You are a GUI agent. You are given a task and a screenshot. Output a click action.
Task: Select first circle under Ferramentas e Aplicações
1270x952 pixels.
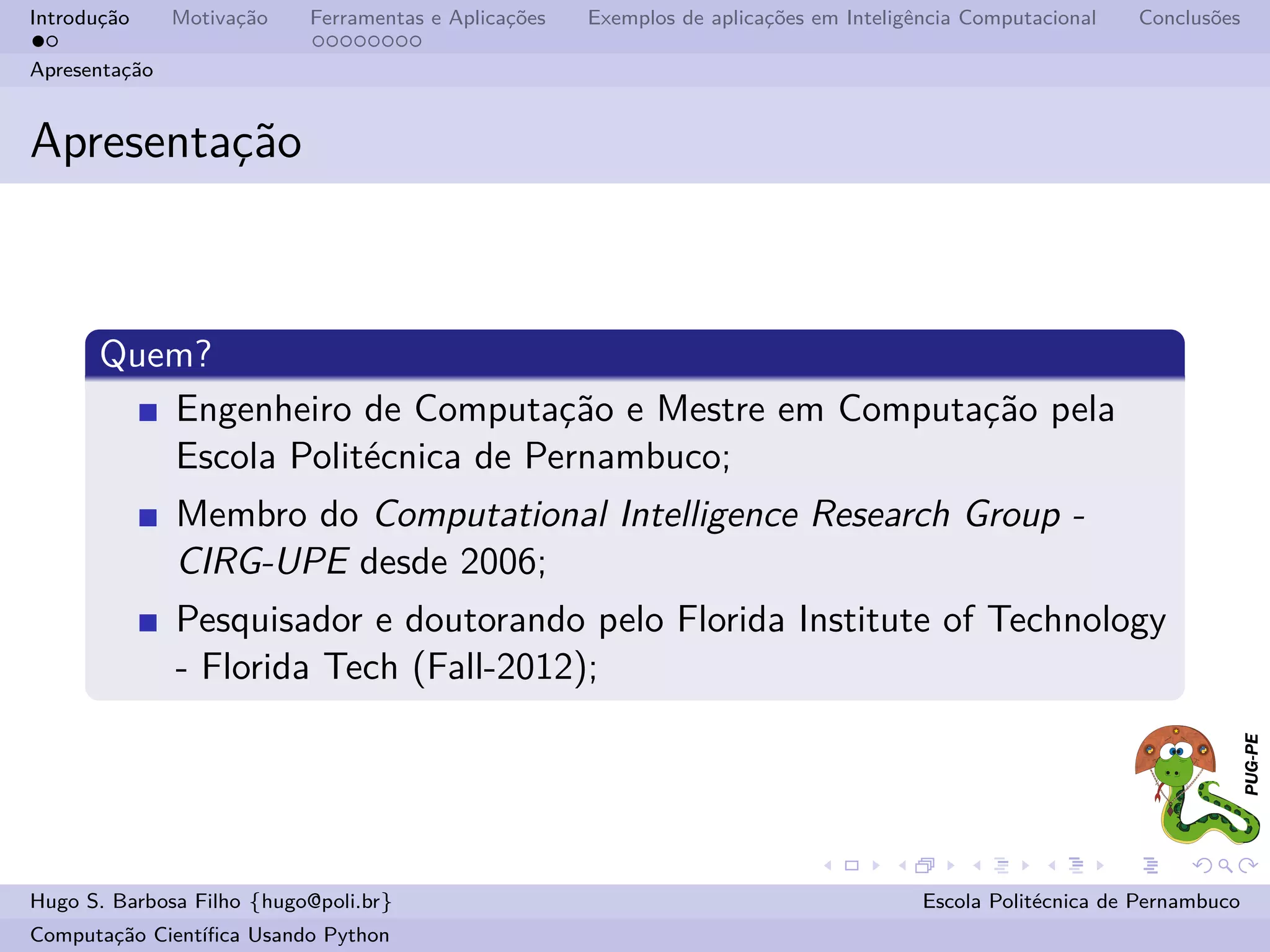click(x=318, y=42)
